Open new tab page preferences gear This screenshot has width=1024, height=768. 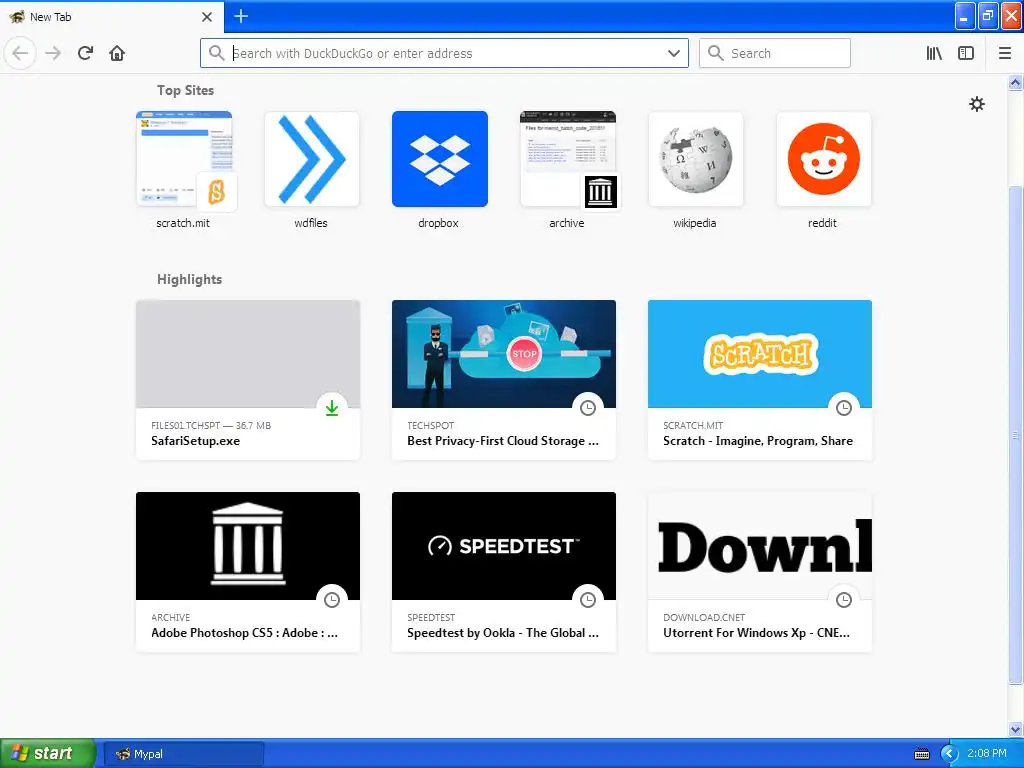click(976, 104)
